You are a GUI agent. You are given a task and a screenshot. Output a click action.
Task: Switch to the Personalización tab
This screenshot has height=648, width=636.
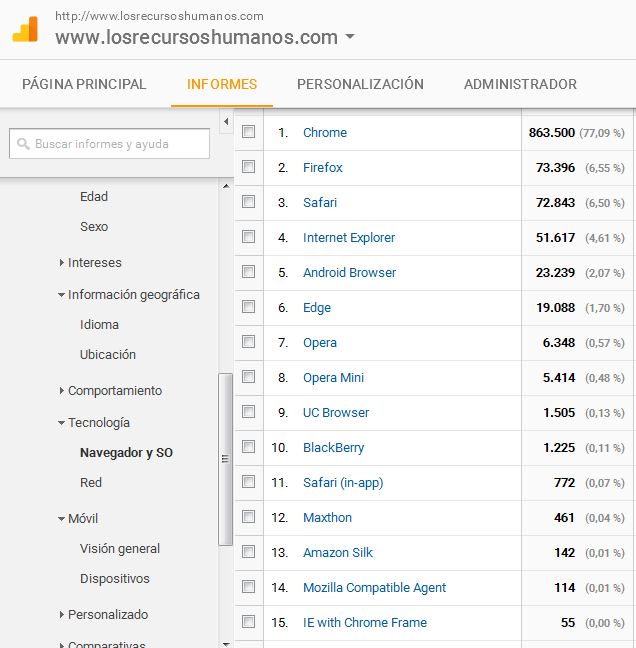(x=360, y=84)
